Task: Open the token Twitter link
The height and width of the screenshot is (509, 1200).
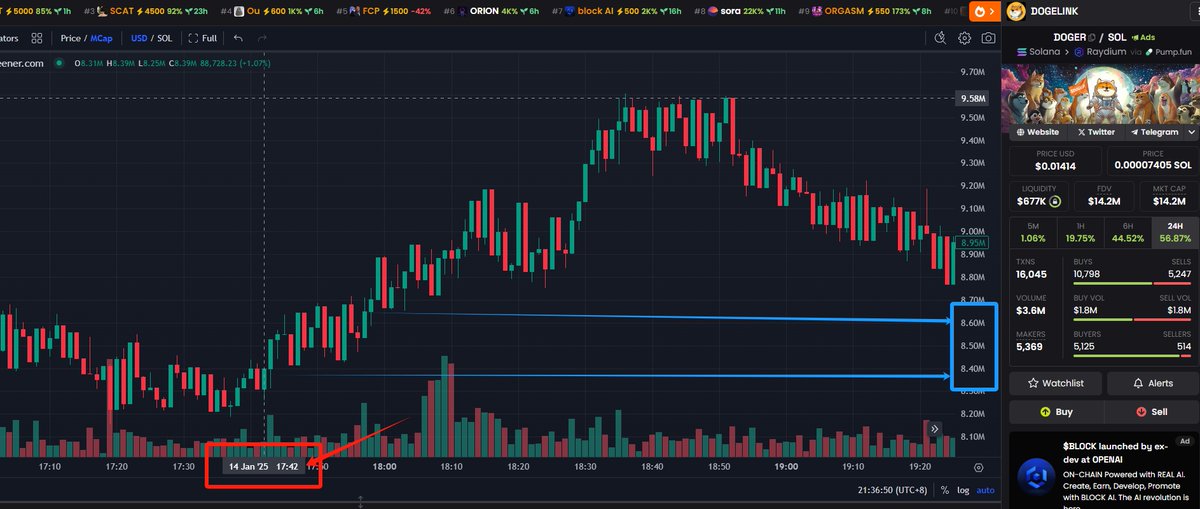Action: click(x=1096, y=132)
